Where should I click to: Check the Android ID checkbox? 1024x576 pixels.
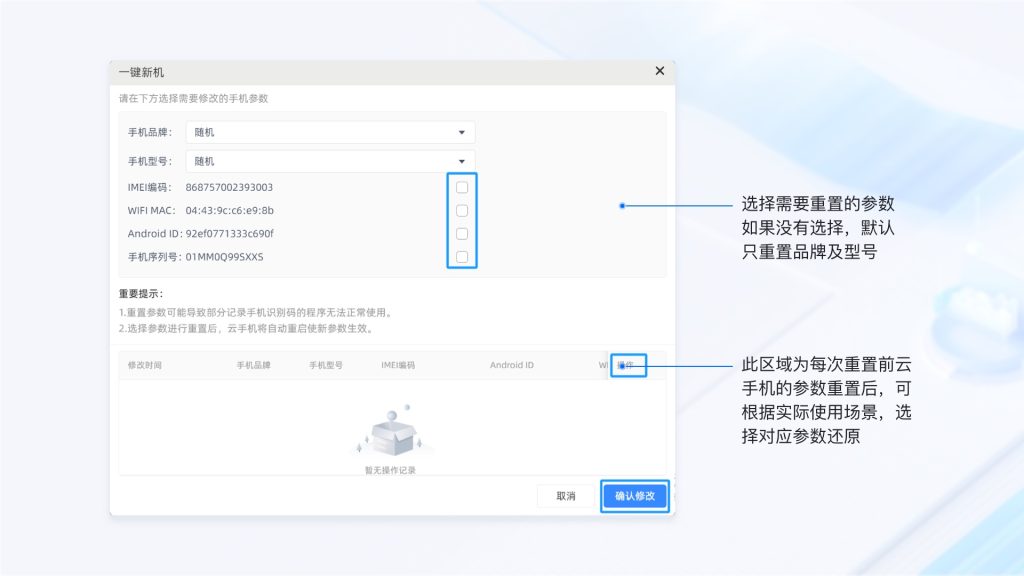click(x=462, y=234)
